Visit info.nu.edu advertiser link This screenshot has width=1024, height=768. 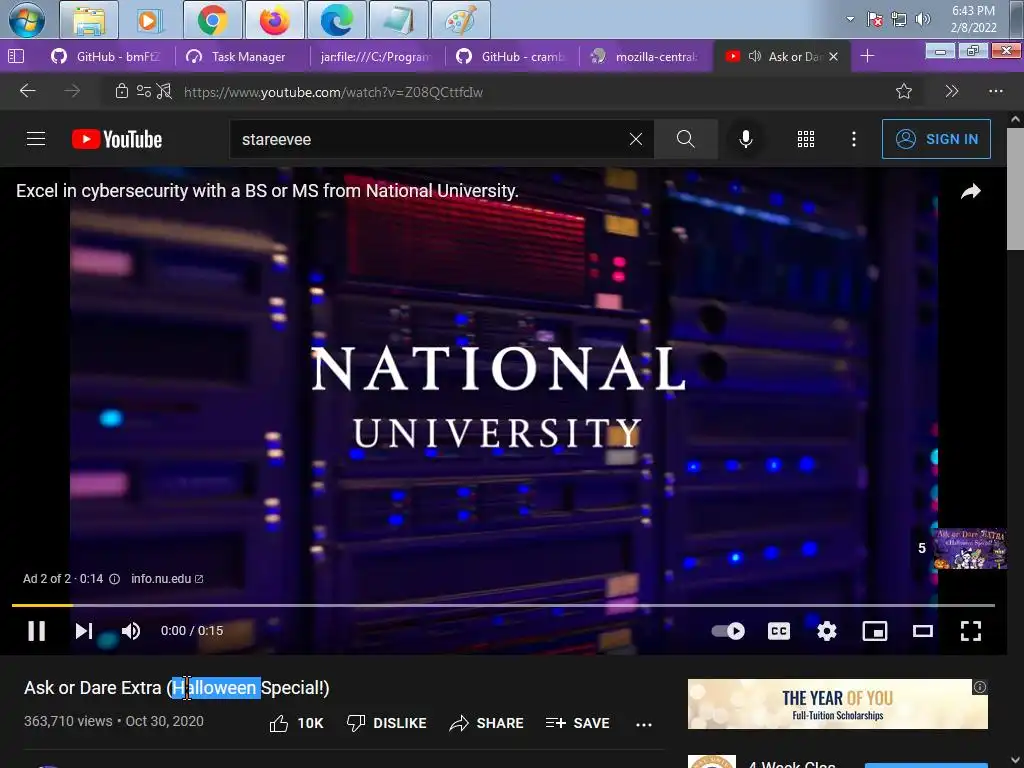pyautogui.click(x=167, y=579)
